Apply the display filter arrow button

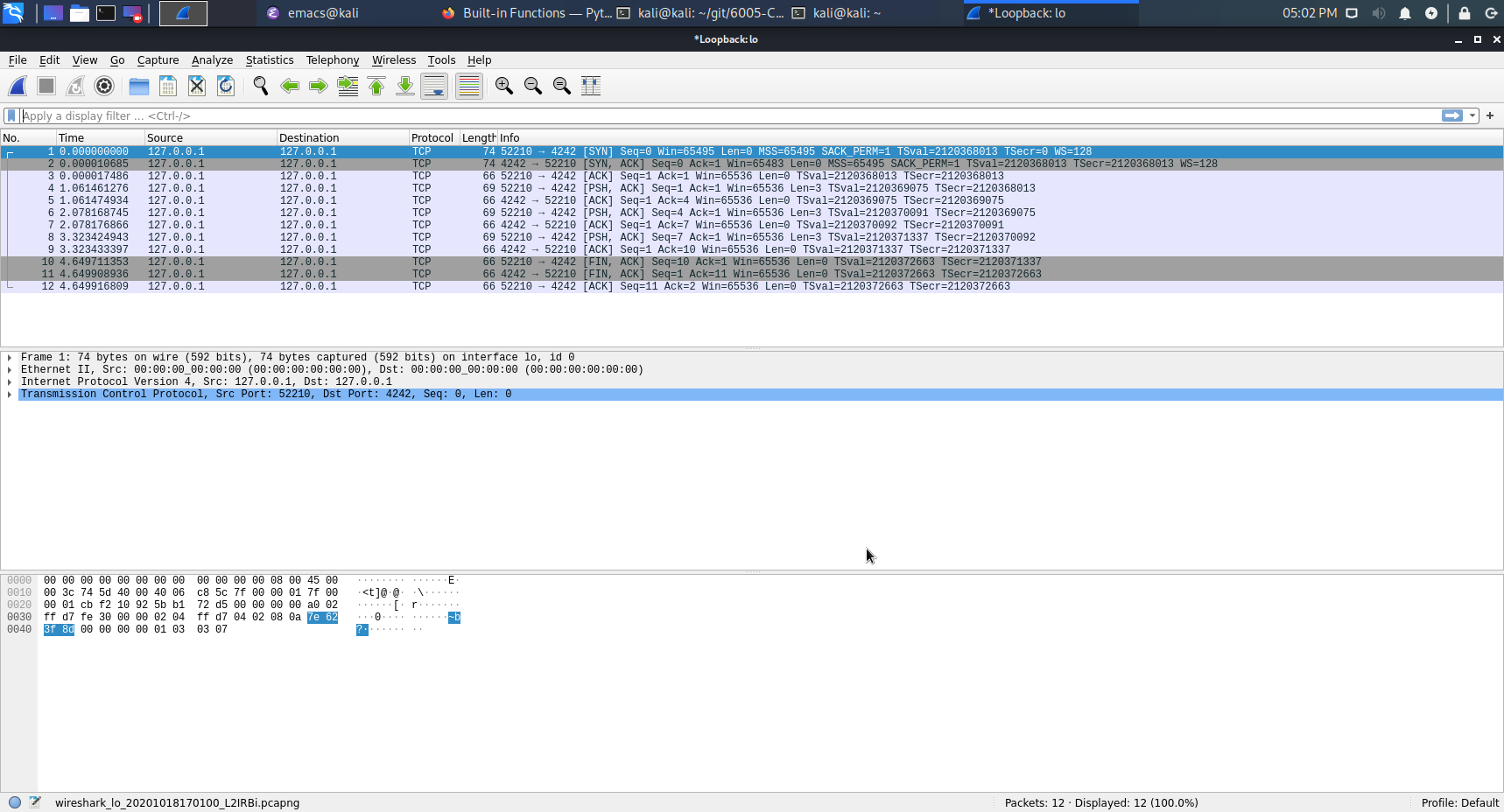[1451, 115]
